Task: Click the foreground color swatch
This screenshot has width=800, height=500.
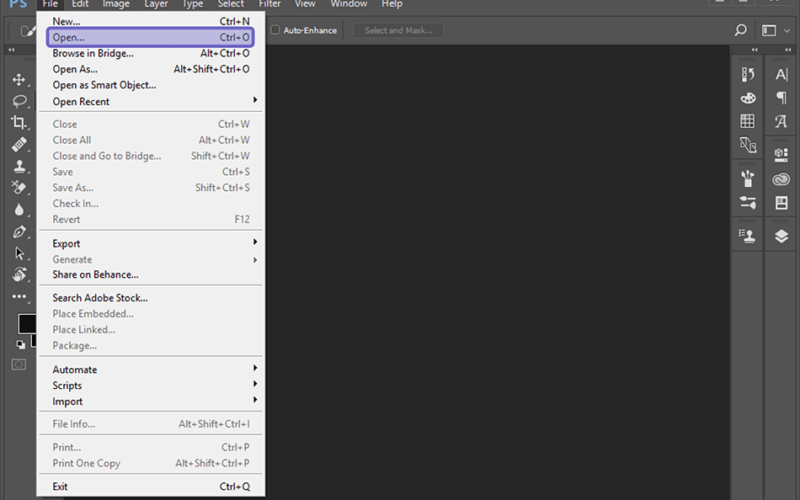Action: 27,323
